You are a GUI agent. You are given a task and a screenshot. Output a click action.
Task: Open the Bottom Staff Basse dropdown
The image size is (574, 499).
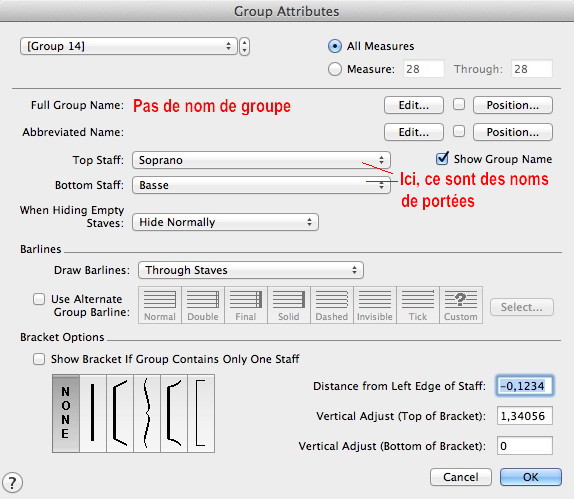pyautogui.click(x=261, y=185)
